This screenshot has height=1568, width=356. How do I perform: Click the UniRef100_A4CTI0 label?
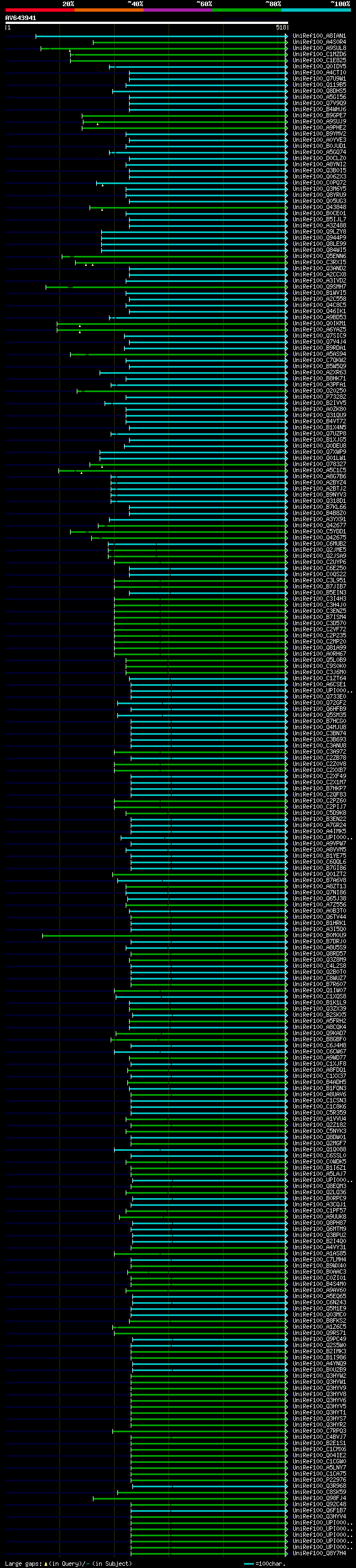pos(319,72)
